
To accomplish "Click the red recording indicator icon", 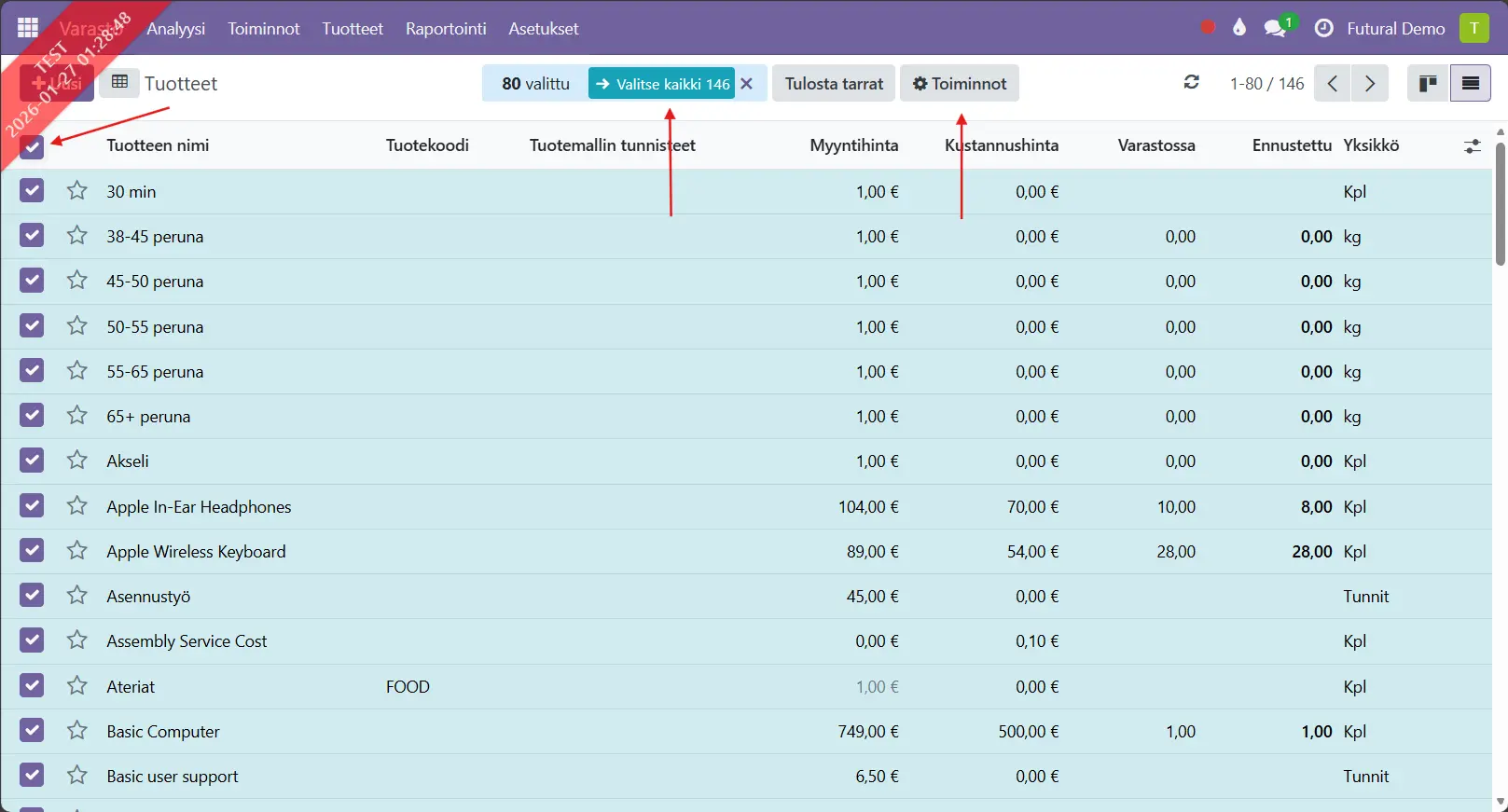I will tap(1208, 28).
